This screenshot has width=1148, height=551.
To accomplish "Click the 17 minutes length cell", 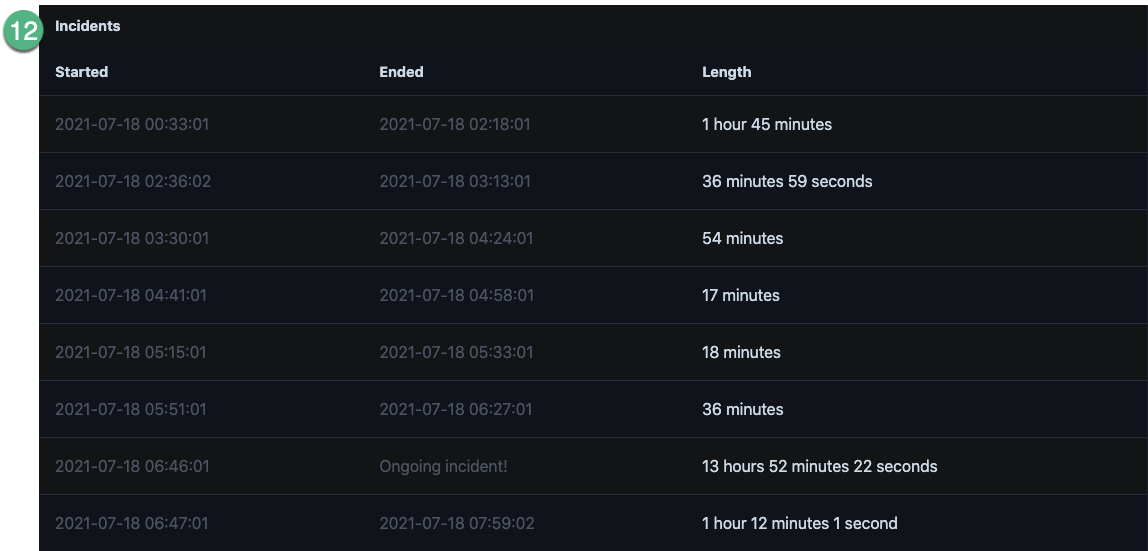I will click(741, 296).
